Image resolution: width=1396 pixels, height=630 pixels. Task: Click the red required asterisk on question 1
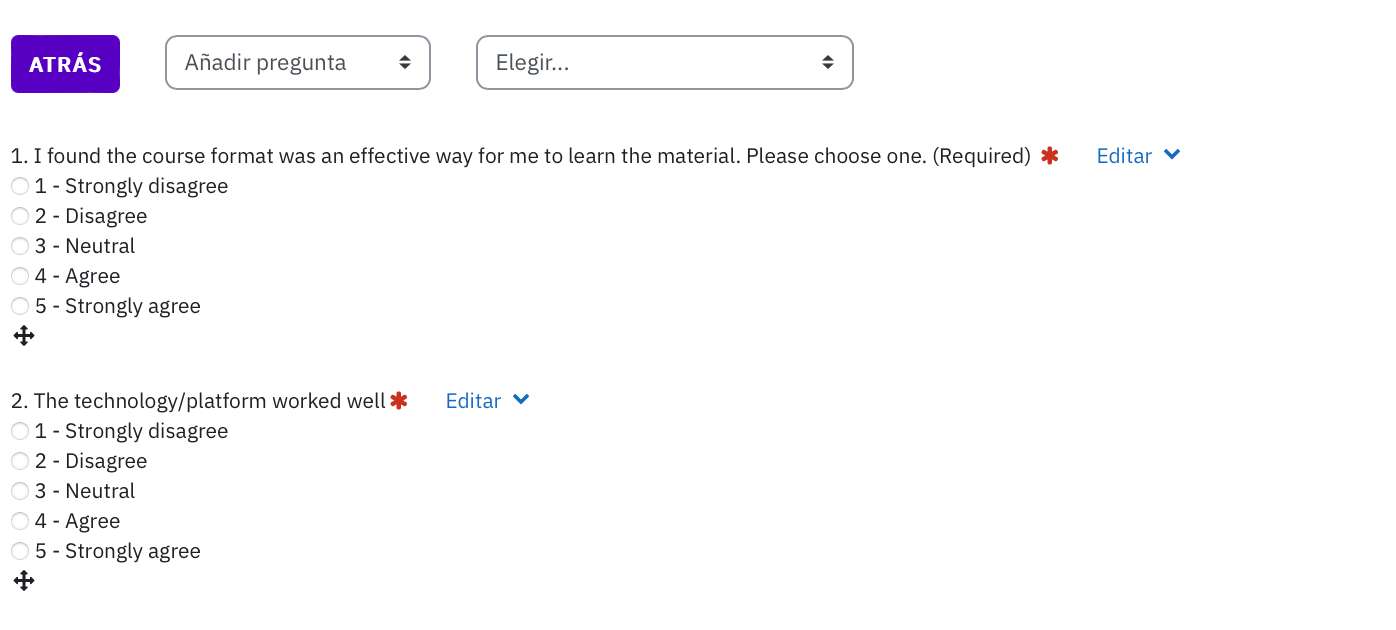point(1049,155)
